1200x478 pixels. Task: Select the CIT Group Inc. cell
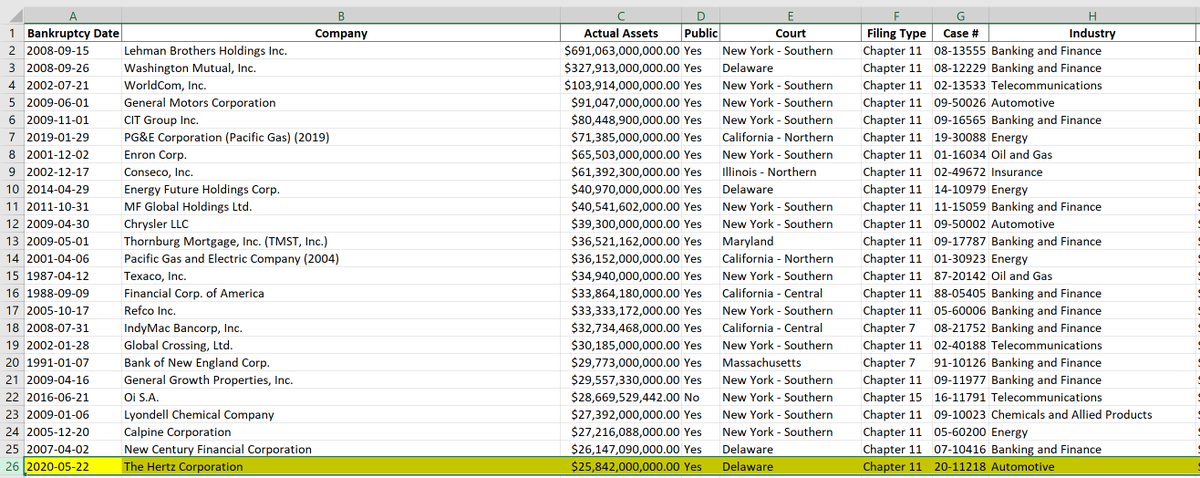[x=341, y=120]
